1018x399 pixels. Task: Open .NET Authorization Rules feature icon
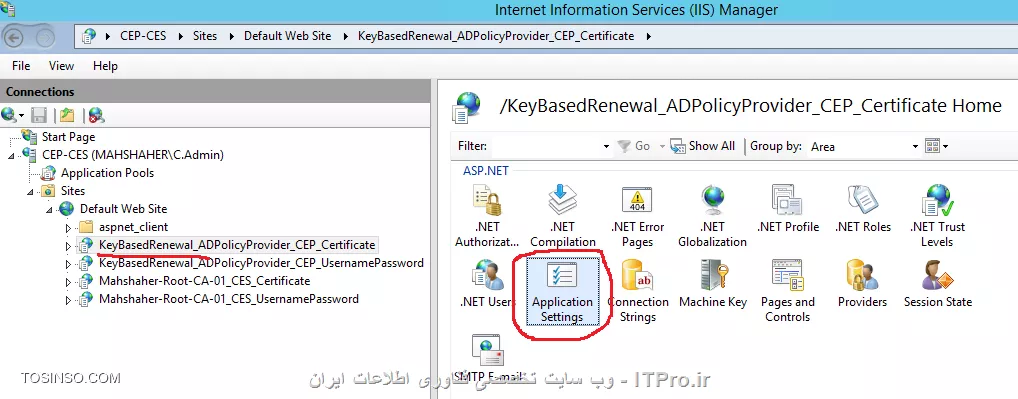point(487,216)
